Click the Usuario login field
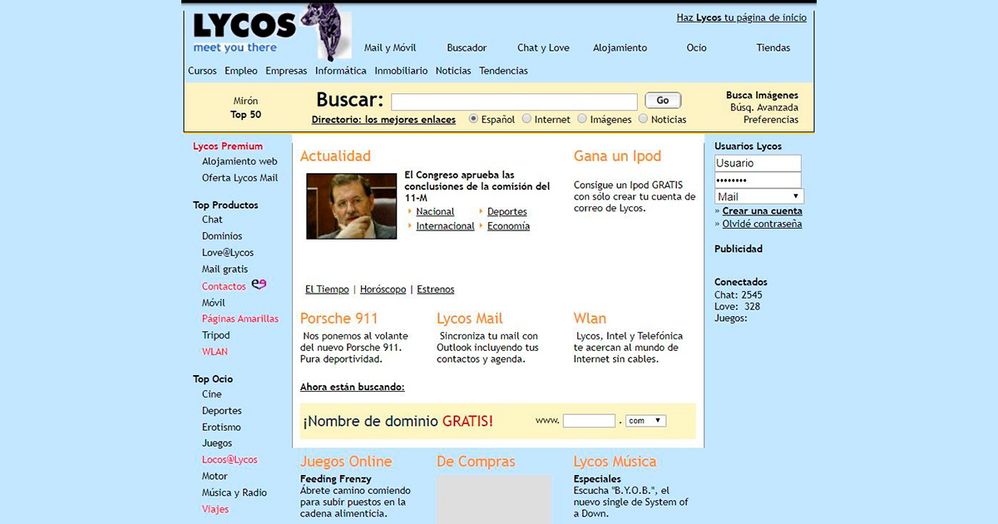998x524 pixels. (x=757, y=163)
